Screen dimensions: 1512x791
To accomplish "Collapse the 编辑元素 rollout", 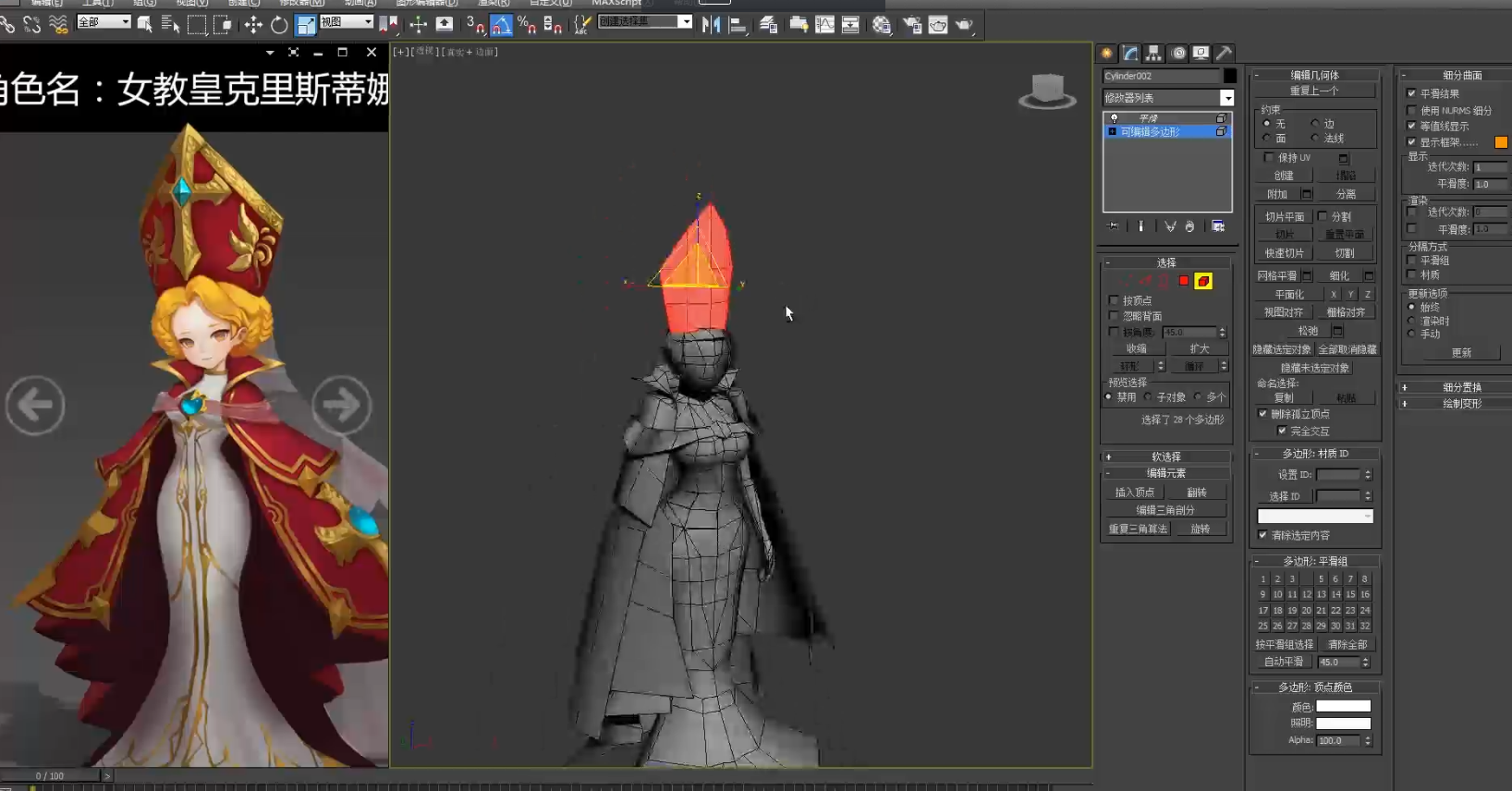I will coord(1166,473).
